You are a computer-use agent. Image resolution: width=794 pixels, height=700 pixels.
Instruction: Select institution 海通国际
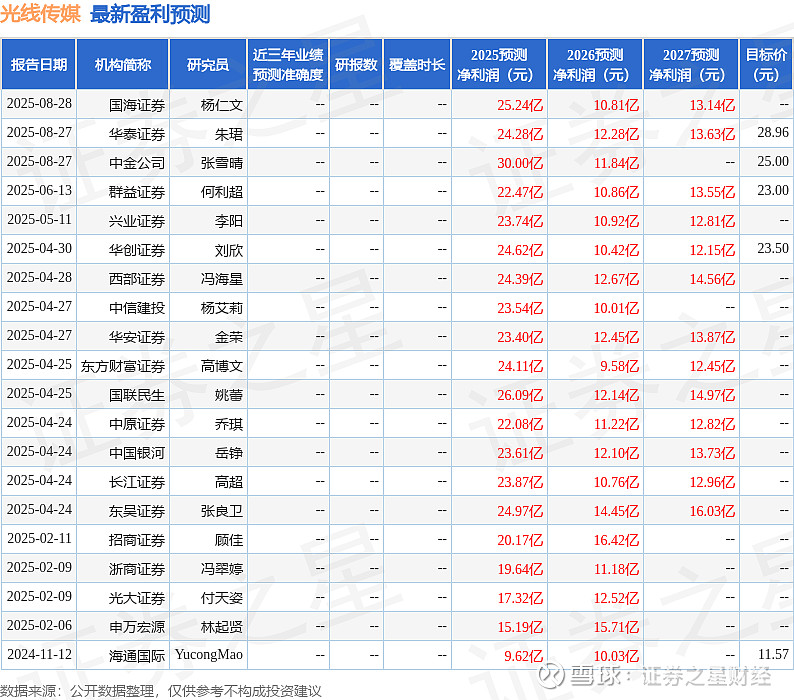click(137, 656)
